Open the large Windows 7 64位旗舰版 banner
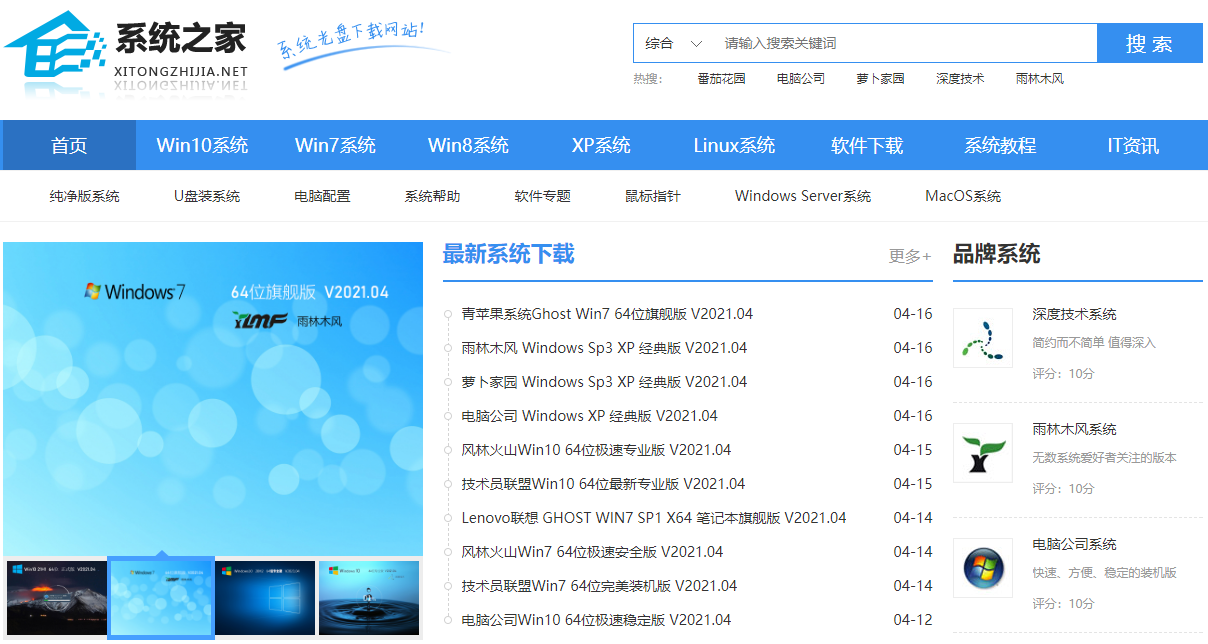 (x=213, y=398)
